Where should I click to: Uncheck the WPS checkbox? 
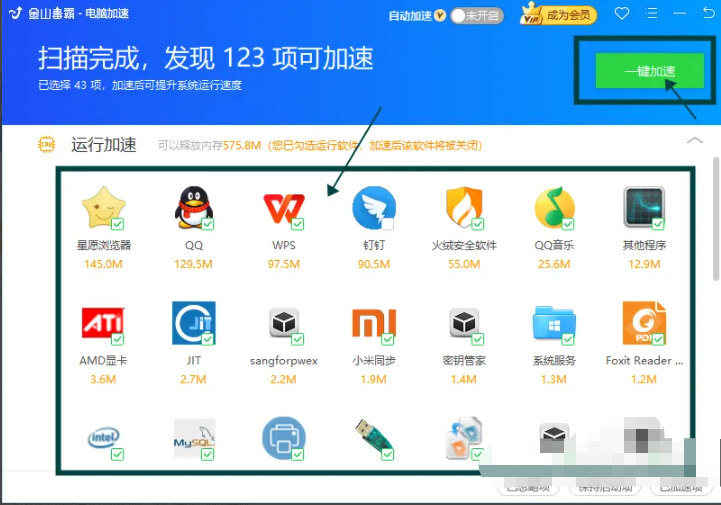tap(298, 224)
